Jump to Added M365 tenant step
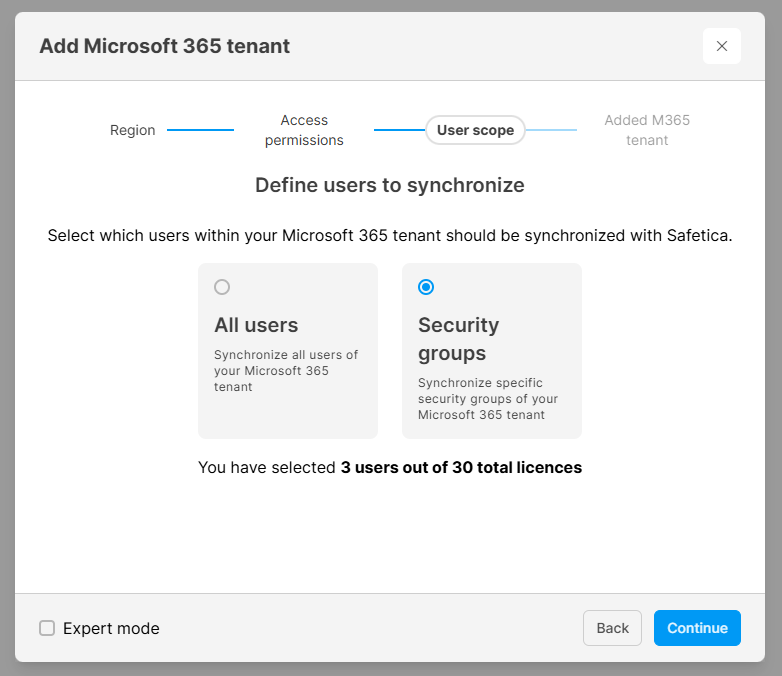Image resolution: width=782 pixels, height=676 pixels. 647,130
